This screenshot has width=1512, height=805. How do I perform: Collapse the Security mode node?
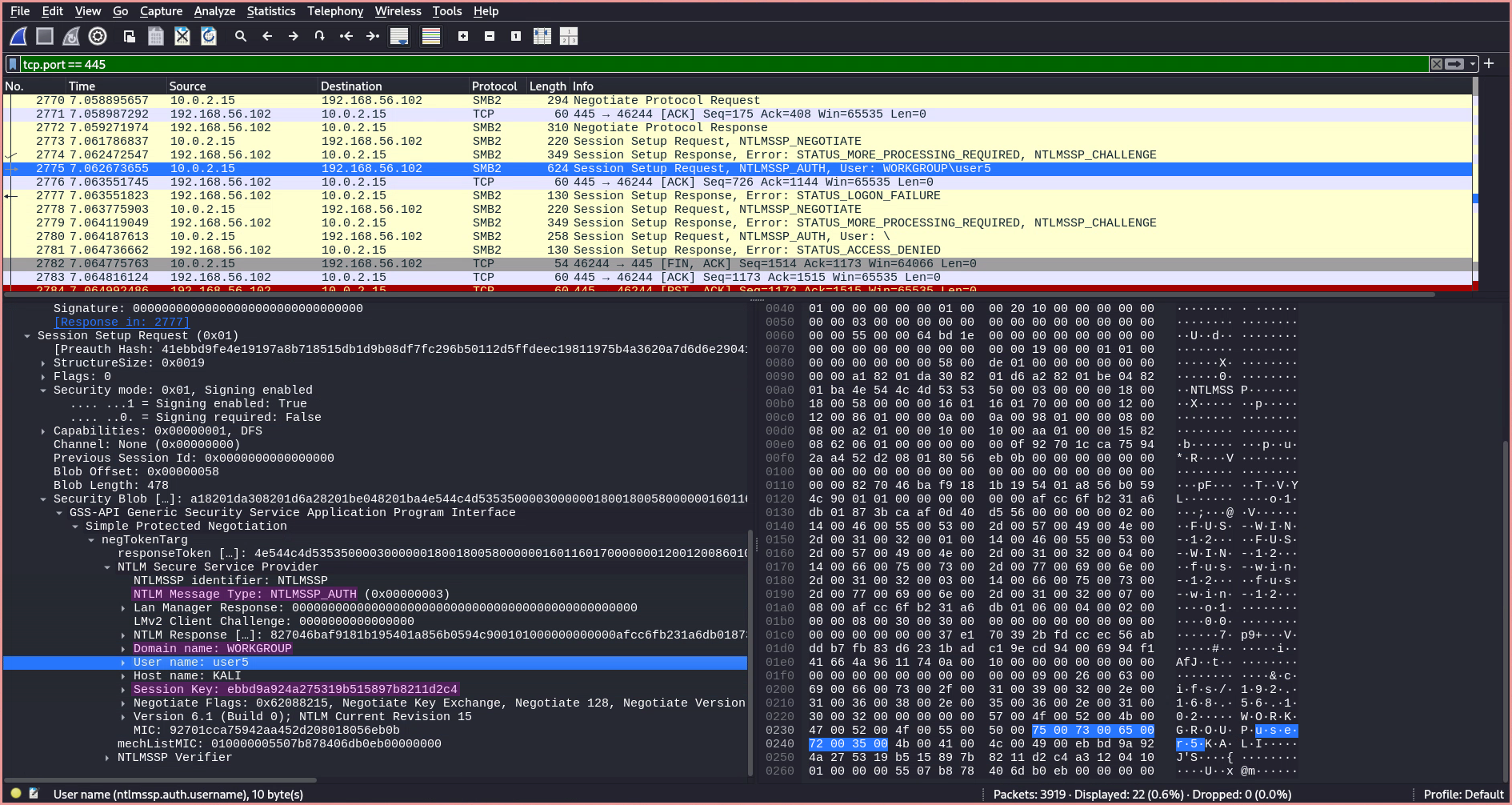(43, 390)
